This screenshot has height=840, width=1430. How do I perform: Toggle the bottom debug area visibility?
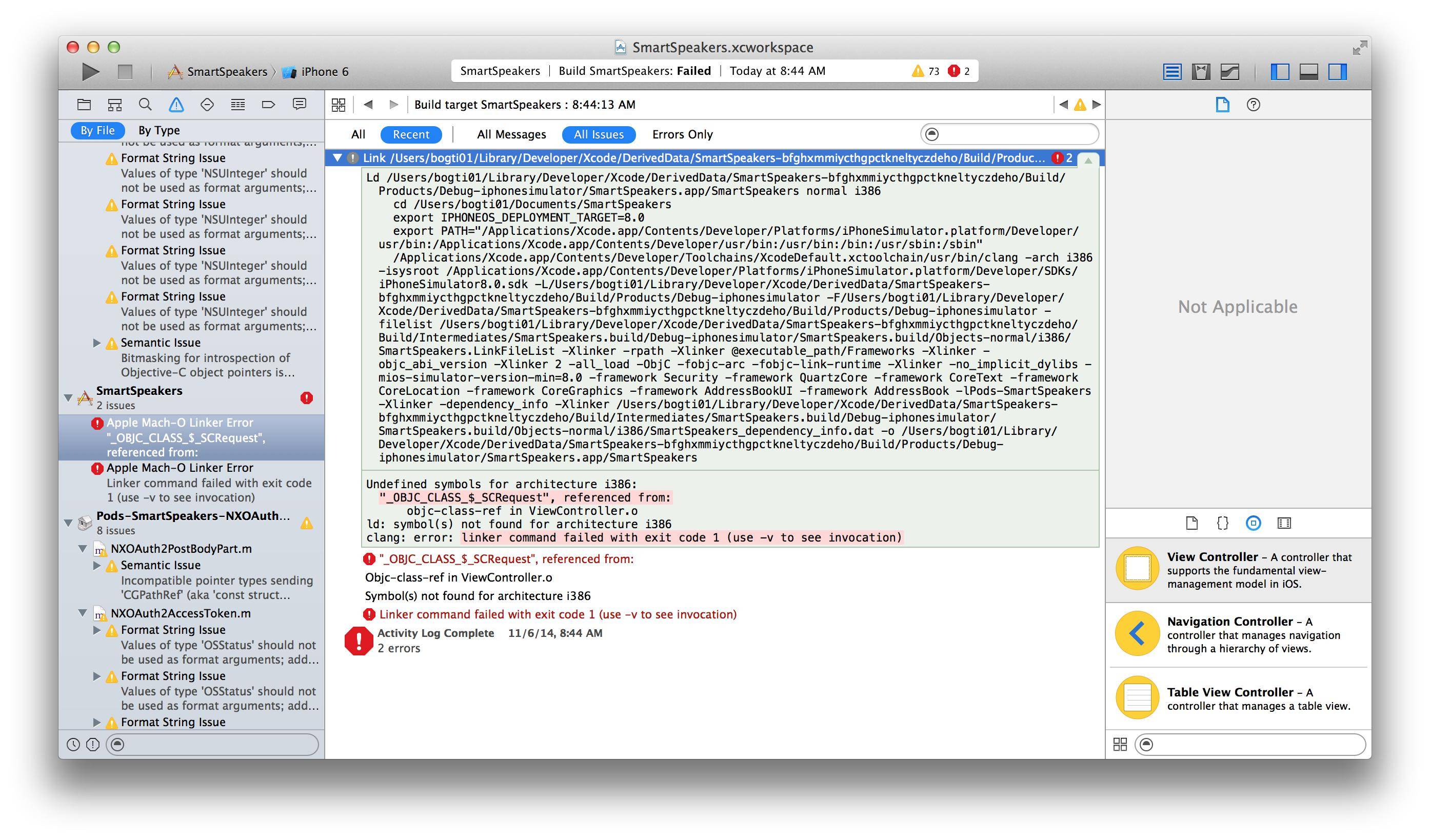pyautogui.click(x=1308, y=71)
